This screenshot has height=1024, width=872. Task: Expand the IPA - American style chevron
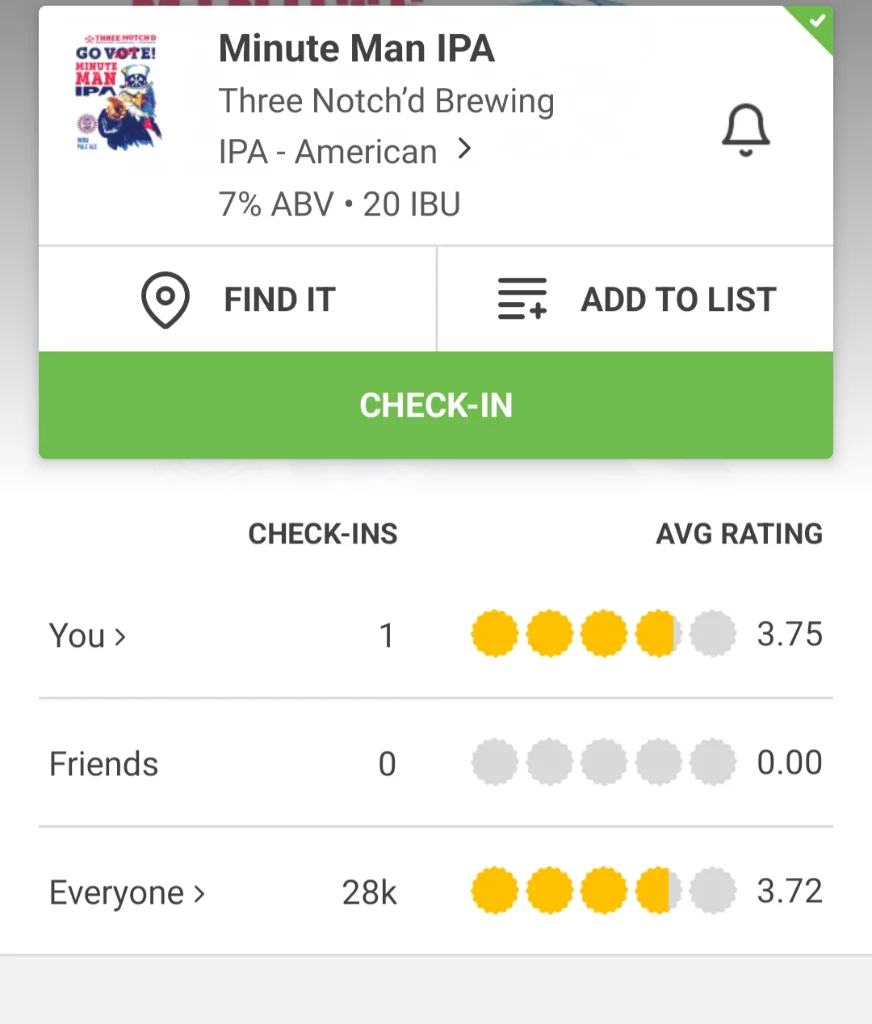click(x=464, y=150)
